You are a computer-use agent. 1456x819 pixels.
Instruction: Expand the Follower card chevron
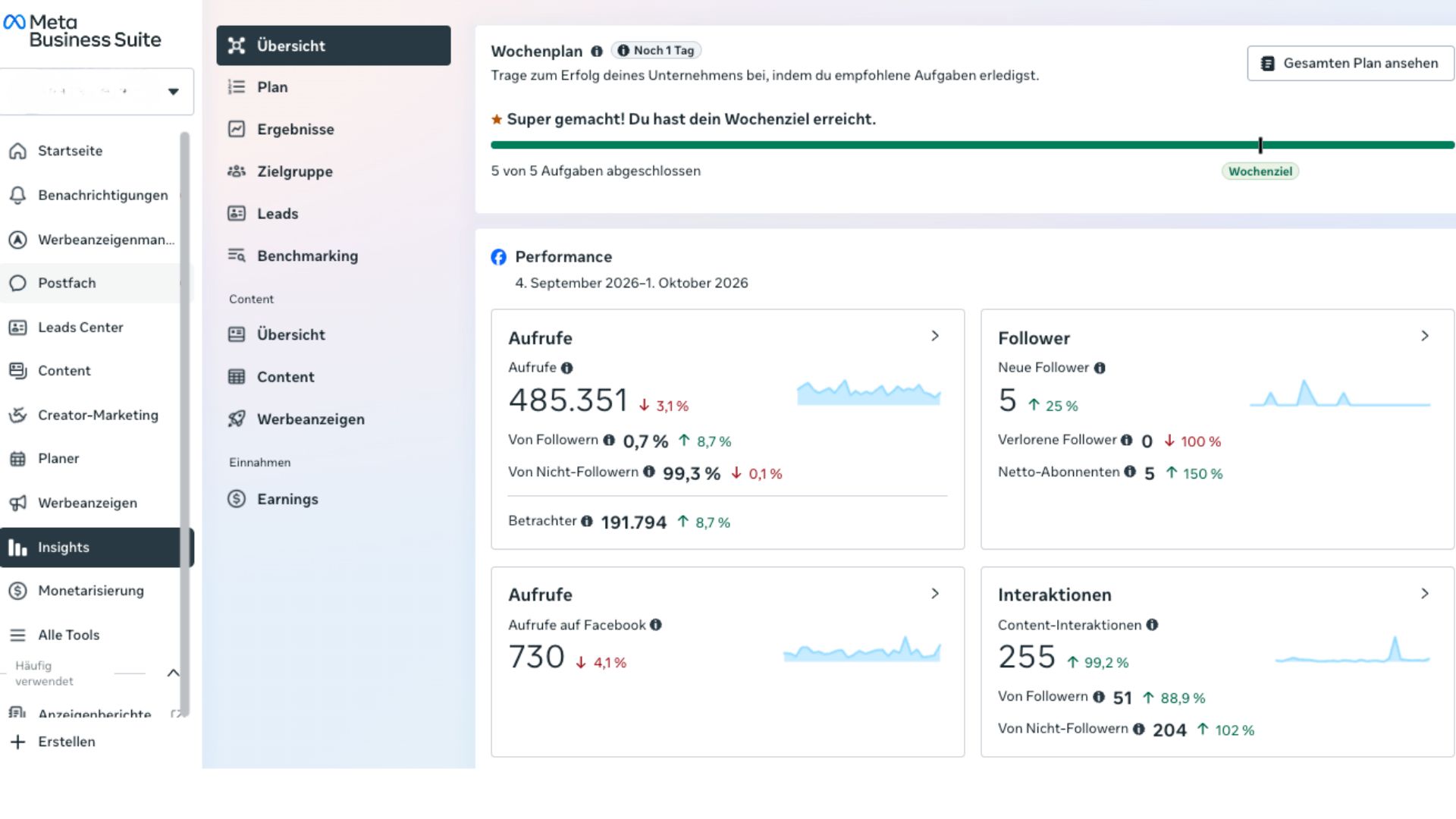(1425, 336)
